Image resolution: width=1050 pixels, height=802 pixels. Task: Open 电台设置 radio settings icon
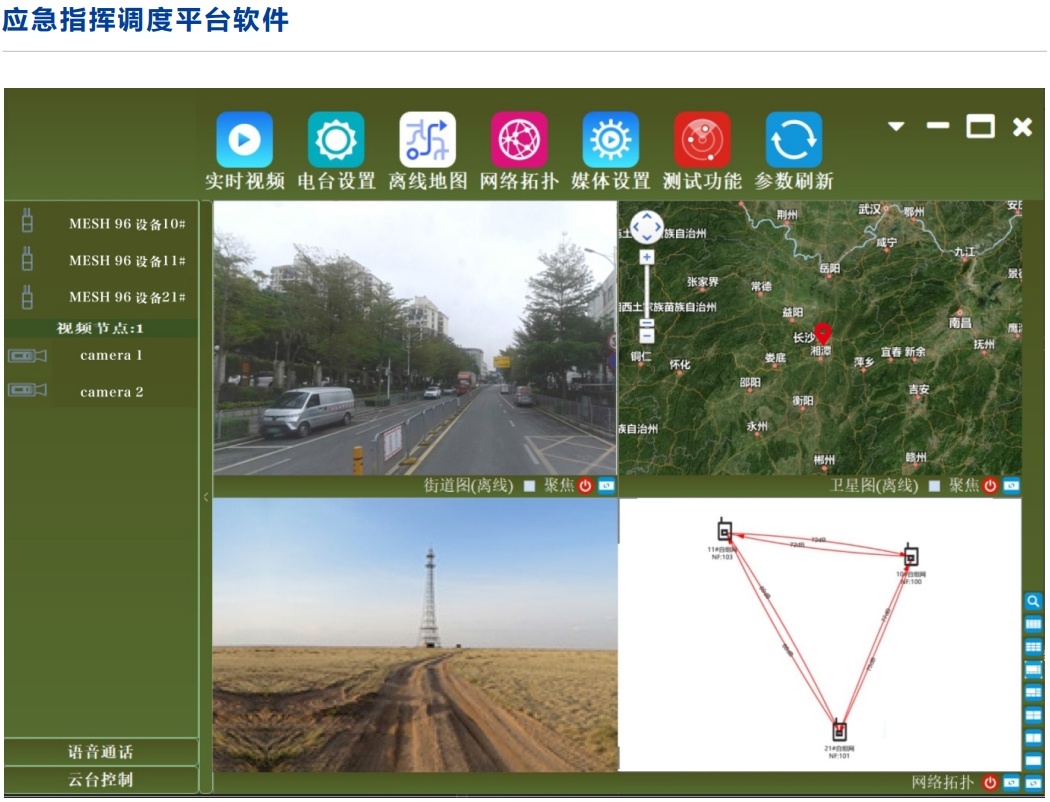[336, 140]
